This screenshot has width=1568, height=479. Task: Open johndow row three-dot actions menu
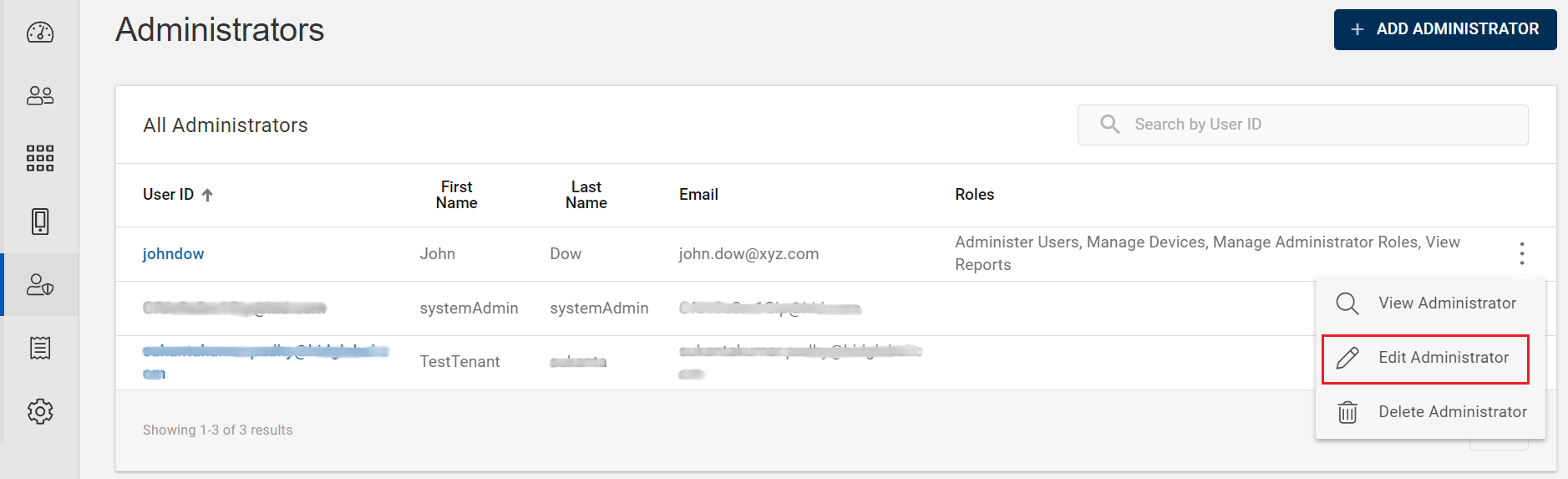(x=1522, y=253)
